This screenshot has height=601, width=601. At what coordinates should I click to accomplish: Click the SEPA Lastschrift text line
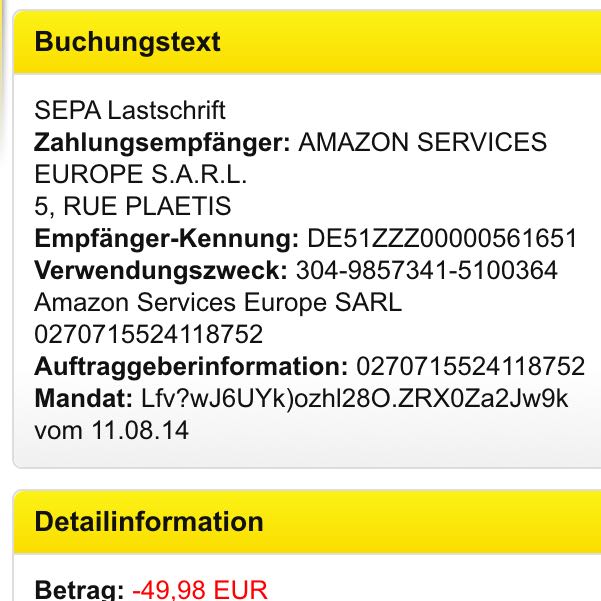pyautogui.click(x=130, y=110)
